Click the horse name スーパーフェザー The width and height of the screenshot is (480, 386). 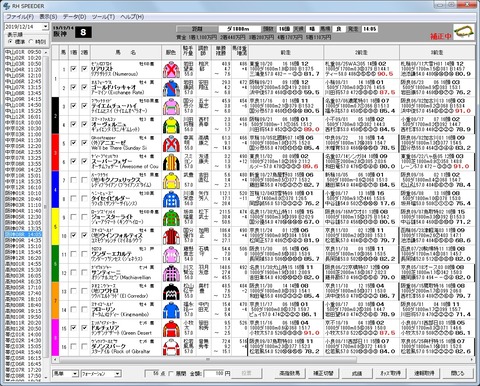[x=111, y=161]
